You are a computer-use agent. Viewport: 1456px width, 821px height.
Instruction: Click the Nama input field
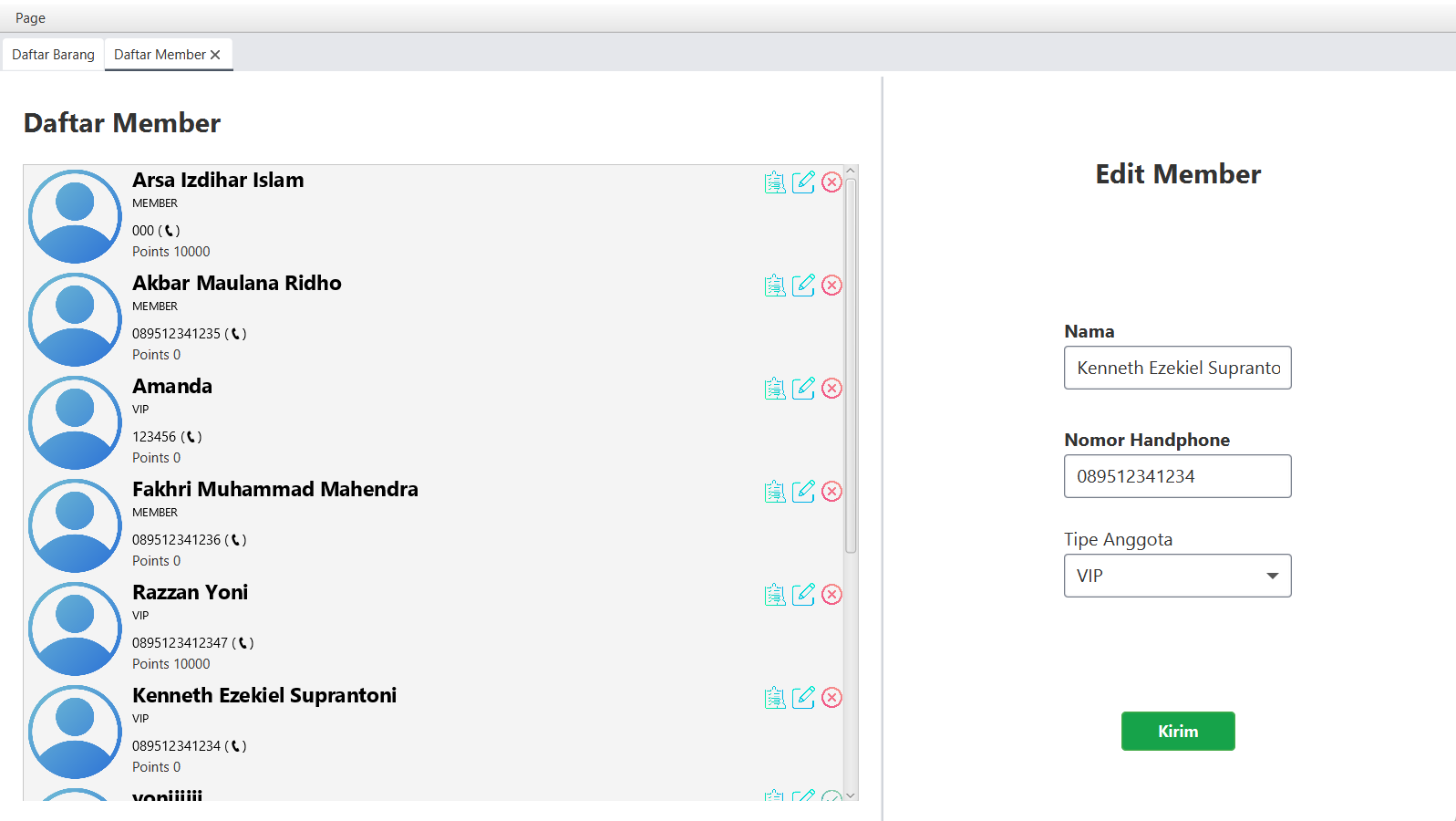[x=1177, y=368]
